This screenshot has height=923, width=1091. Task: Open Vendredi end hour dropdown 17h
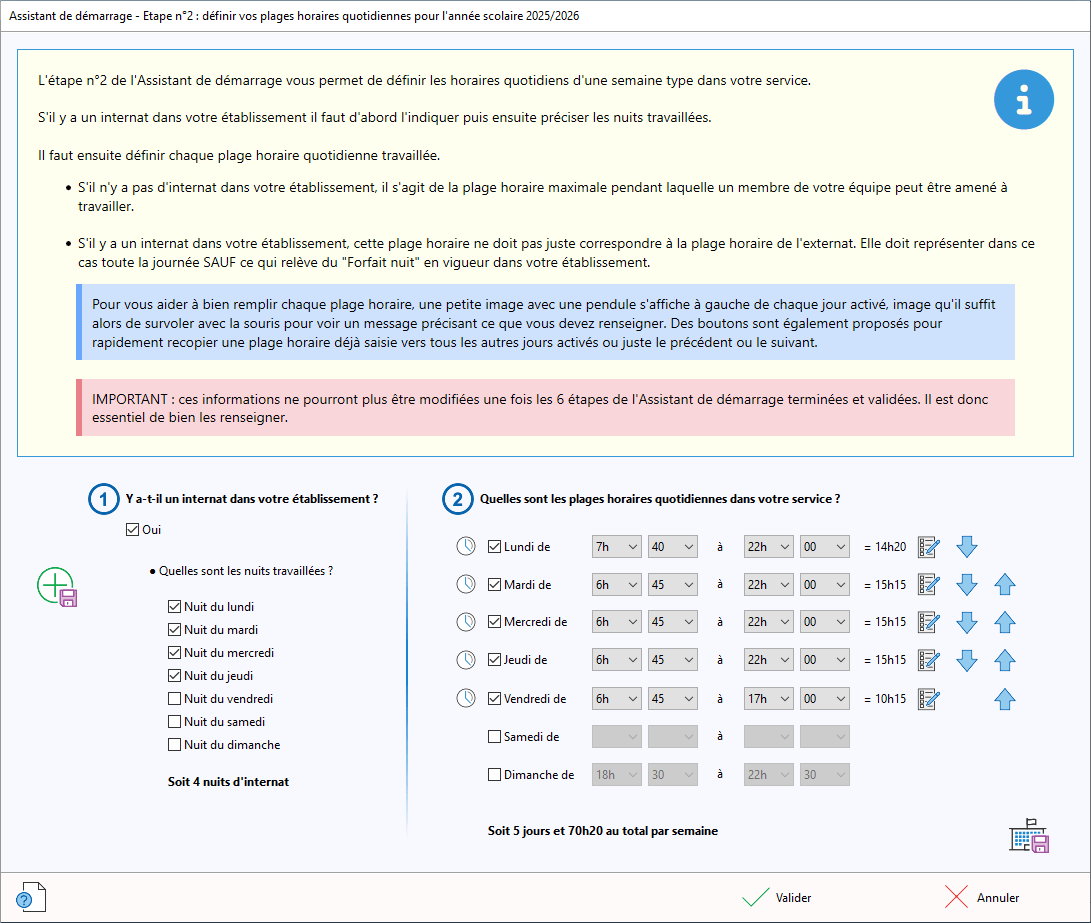coord(768,699)
